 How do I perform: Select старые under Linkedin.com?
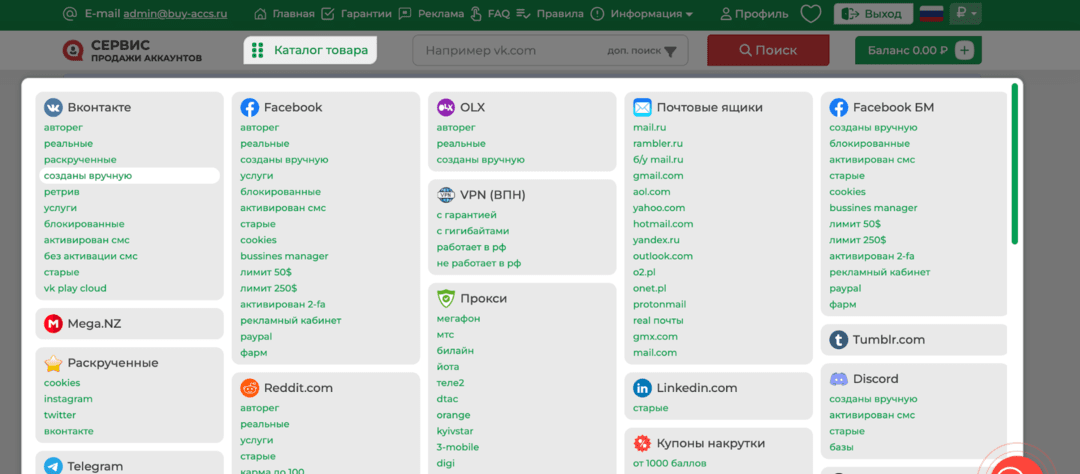click(x=651, y=408)
